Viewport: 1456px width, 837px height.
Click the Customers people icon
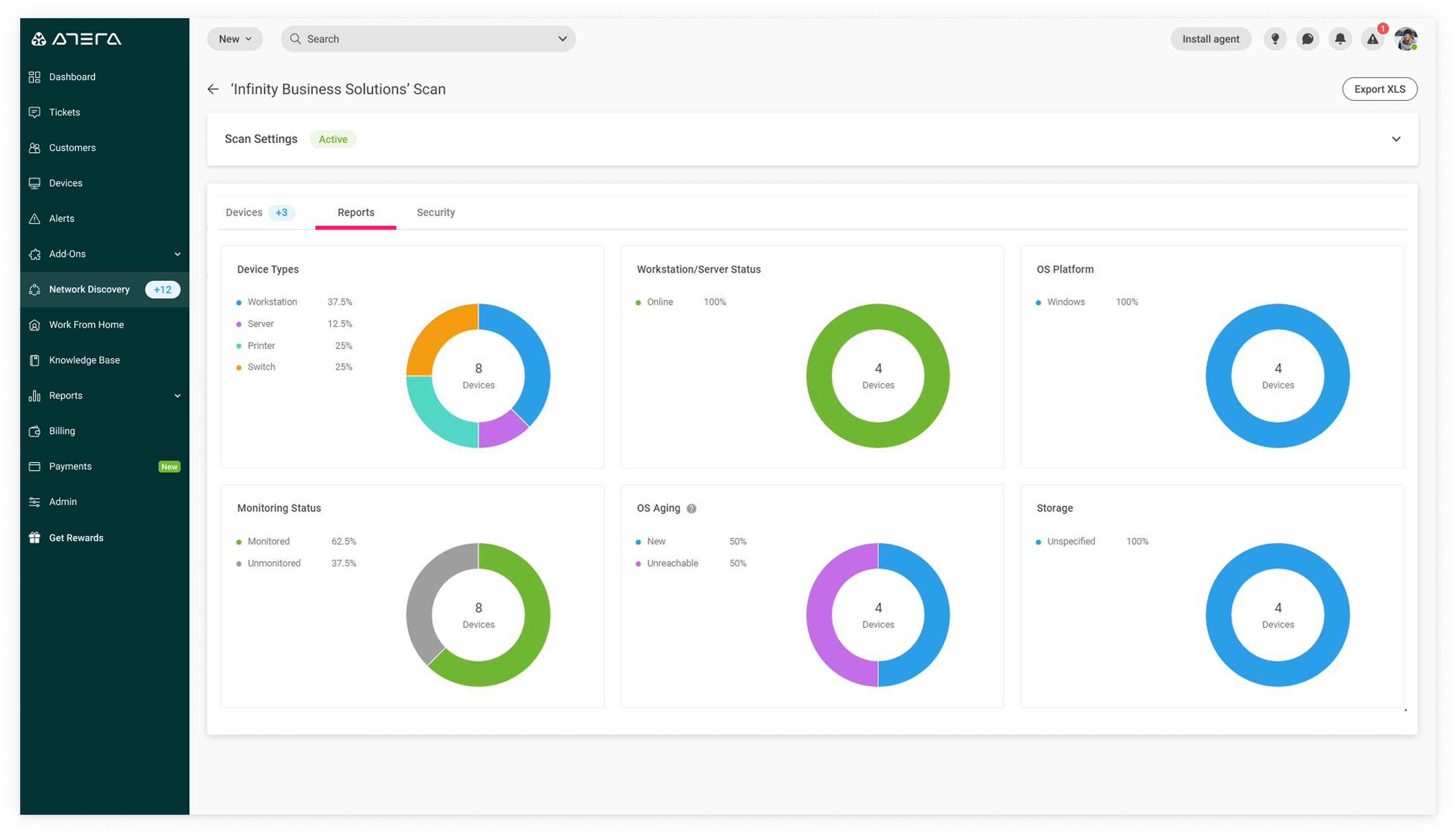click(34, 148)
